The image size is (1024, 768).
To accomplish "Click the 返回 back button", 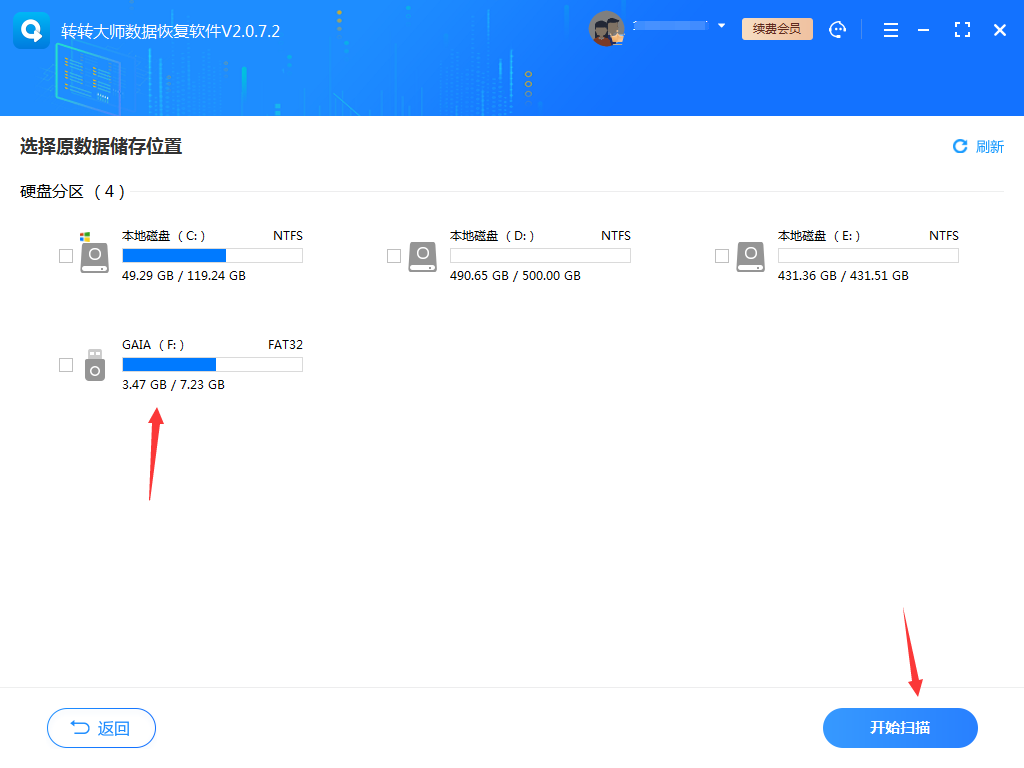I will pyautogui.click(x=100, y=728).
